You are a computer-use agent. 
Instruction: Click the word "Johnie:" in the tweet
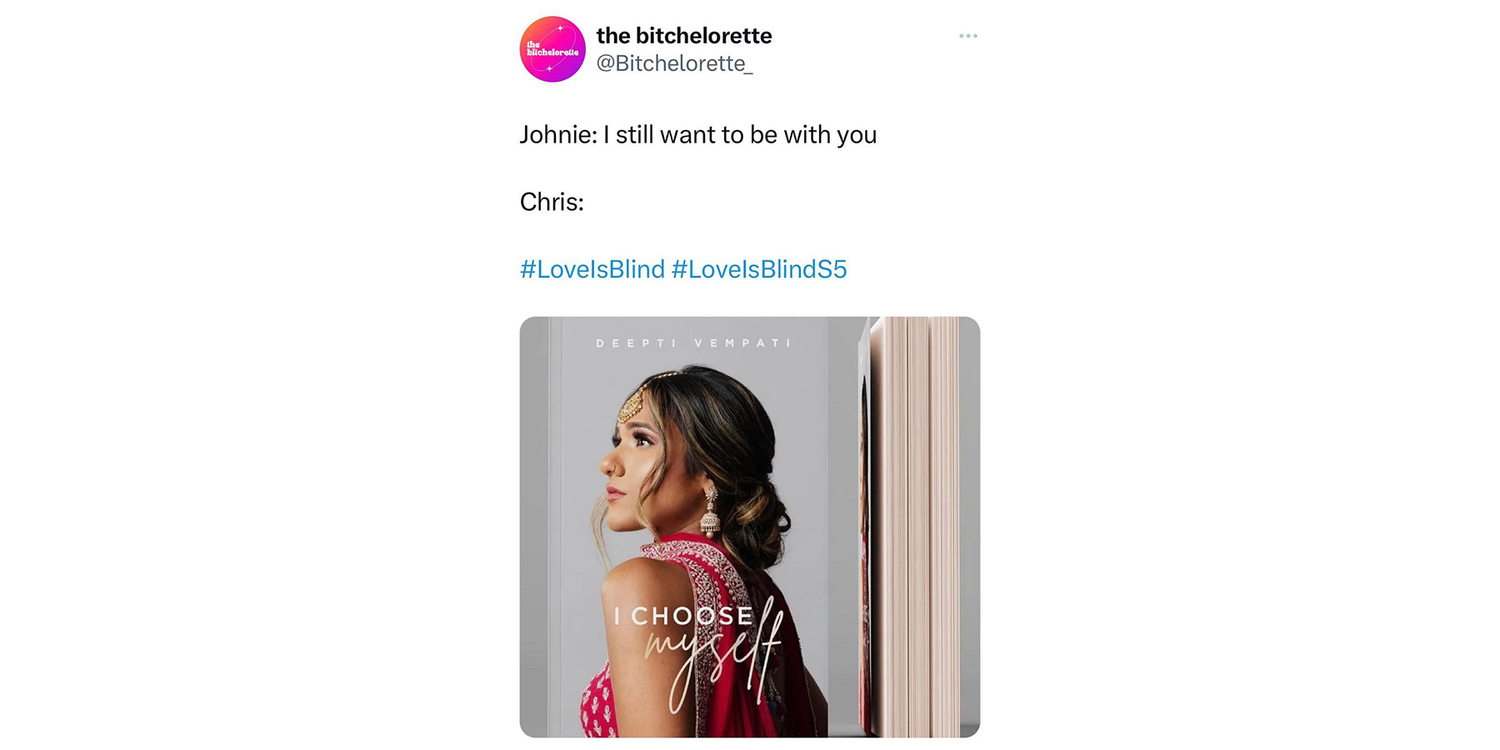tap(558, 135)
